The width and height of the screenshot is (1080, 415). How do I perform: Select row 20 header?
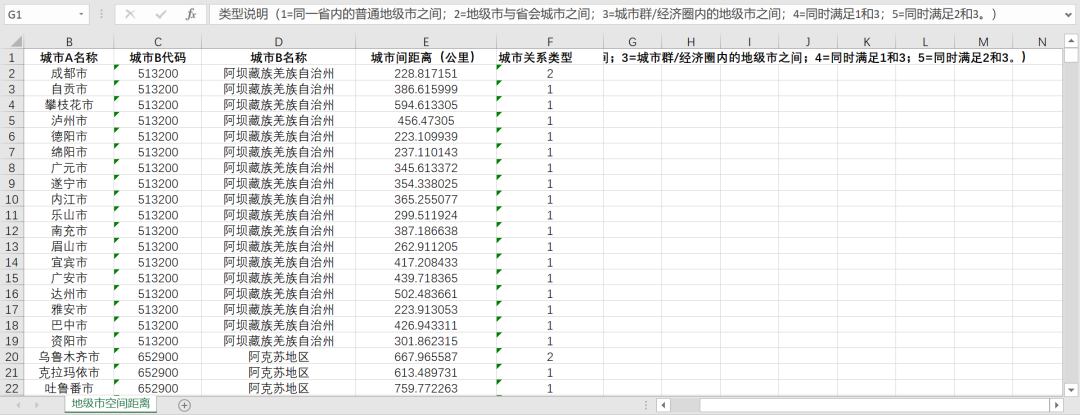(x=12, y=357)
